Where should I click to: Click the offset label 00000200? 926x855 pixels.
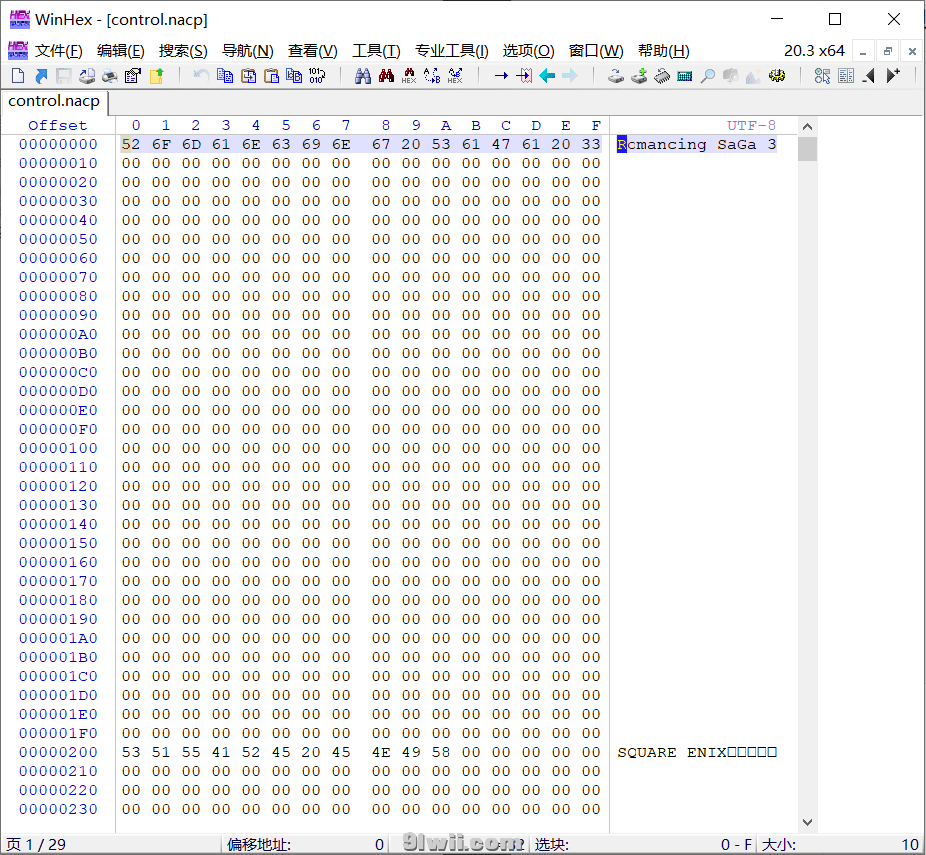click(x=58, y=752)
